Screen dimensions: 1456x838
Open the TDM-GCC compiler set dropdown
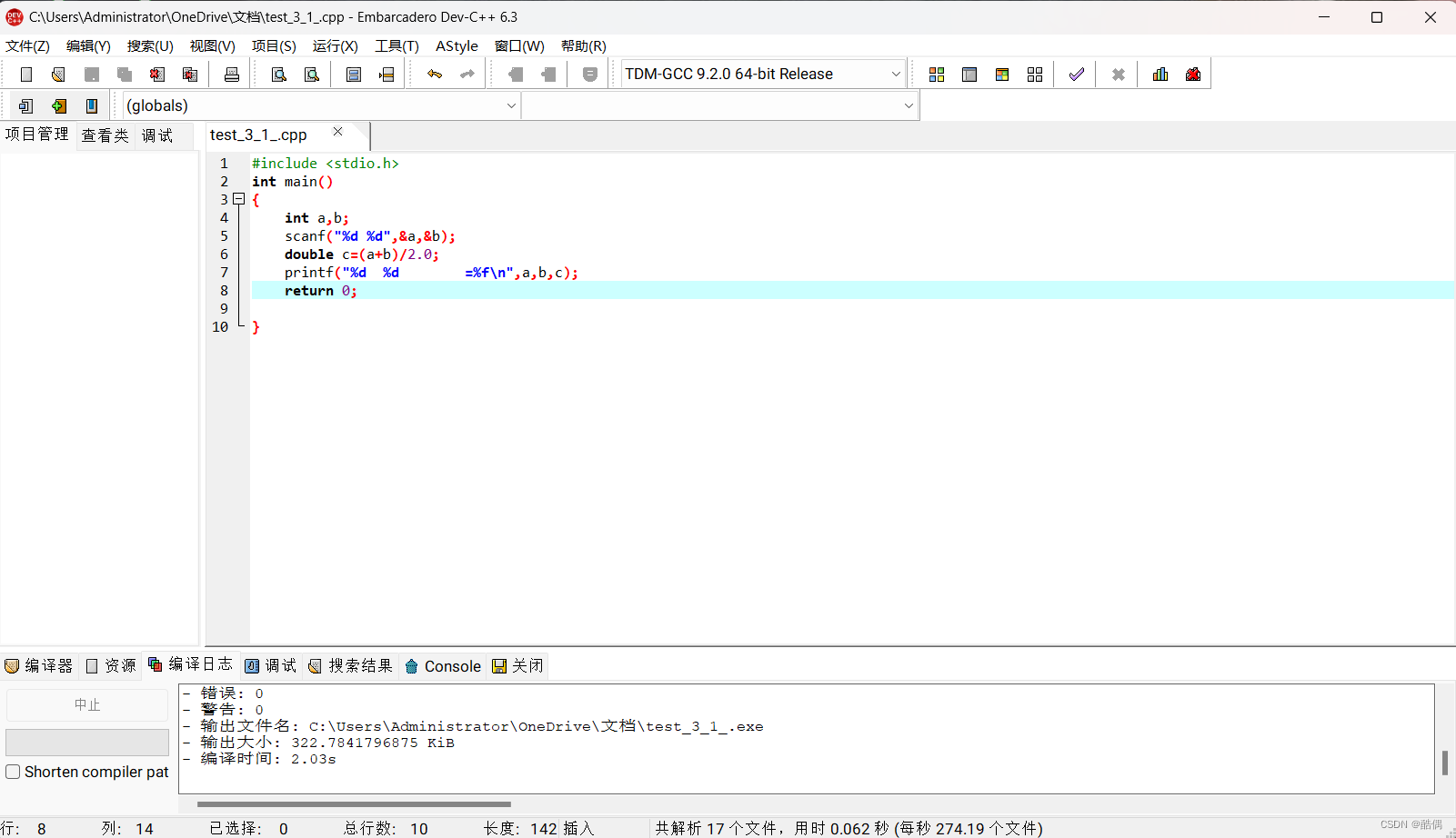point(895,74)
